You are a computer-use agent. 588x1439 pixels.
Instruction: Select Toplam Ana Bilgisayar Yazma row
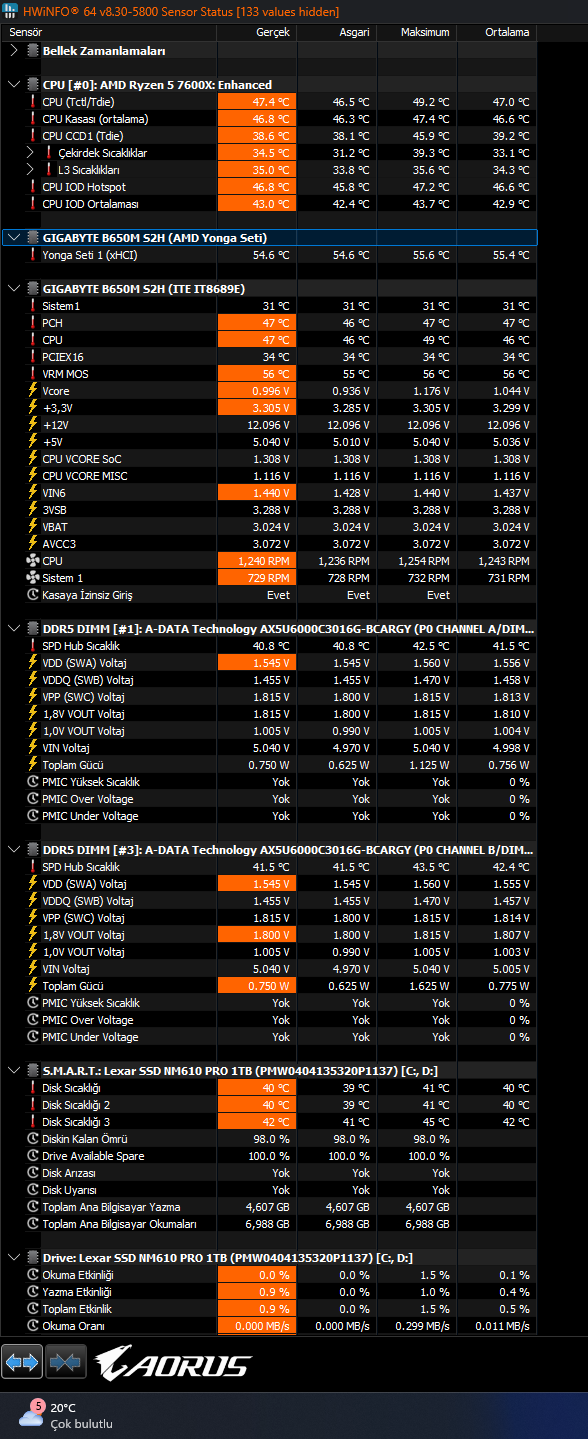point(270,1207)
